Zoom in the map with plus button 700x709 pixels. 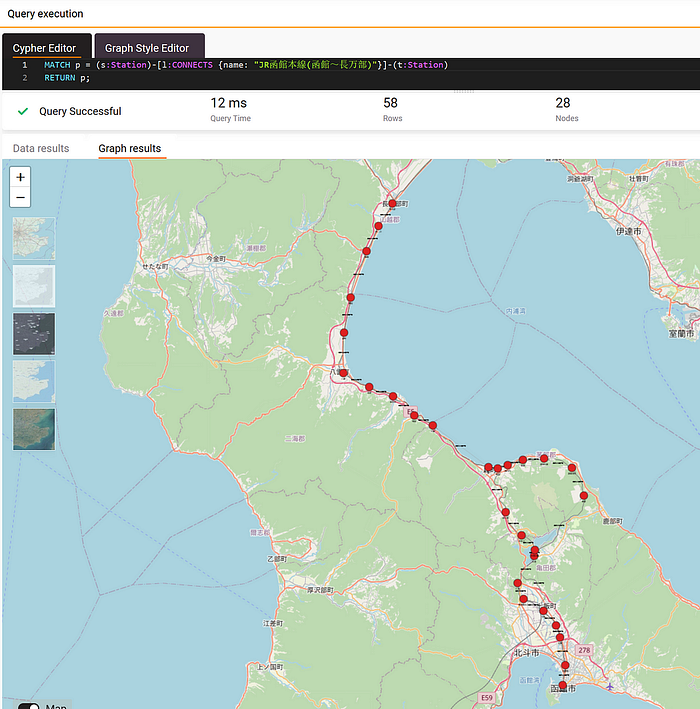point(20,177)
